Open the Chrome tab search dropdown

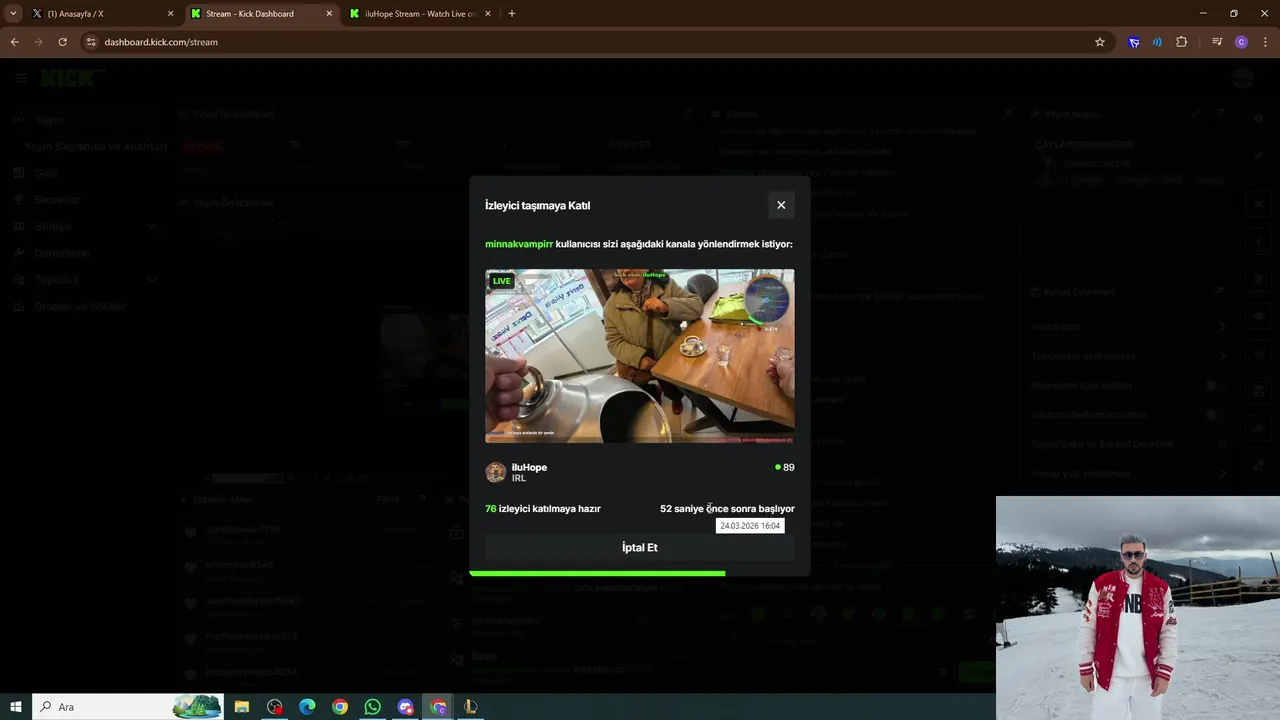(13, 13)
